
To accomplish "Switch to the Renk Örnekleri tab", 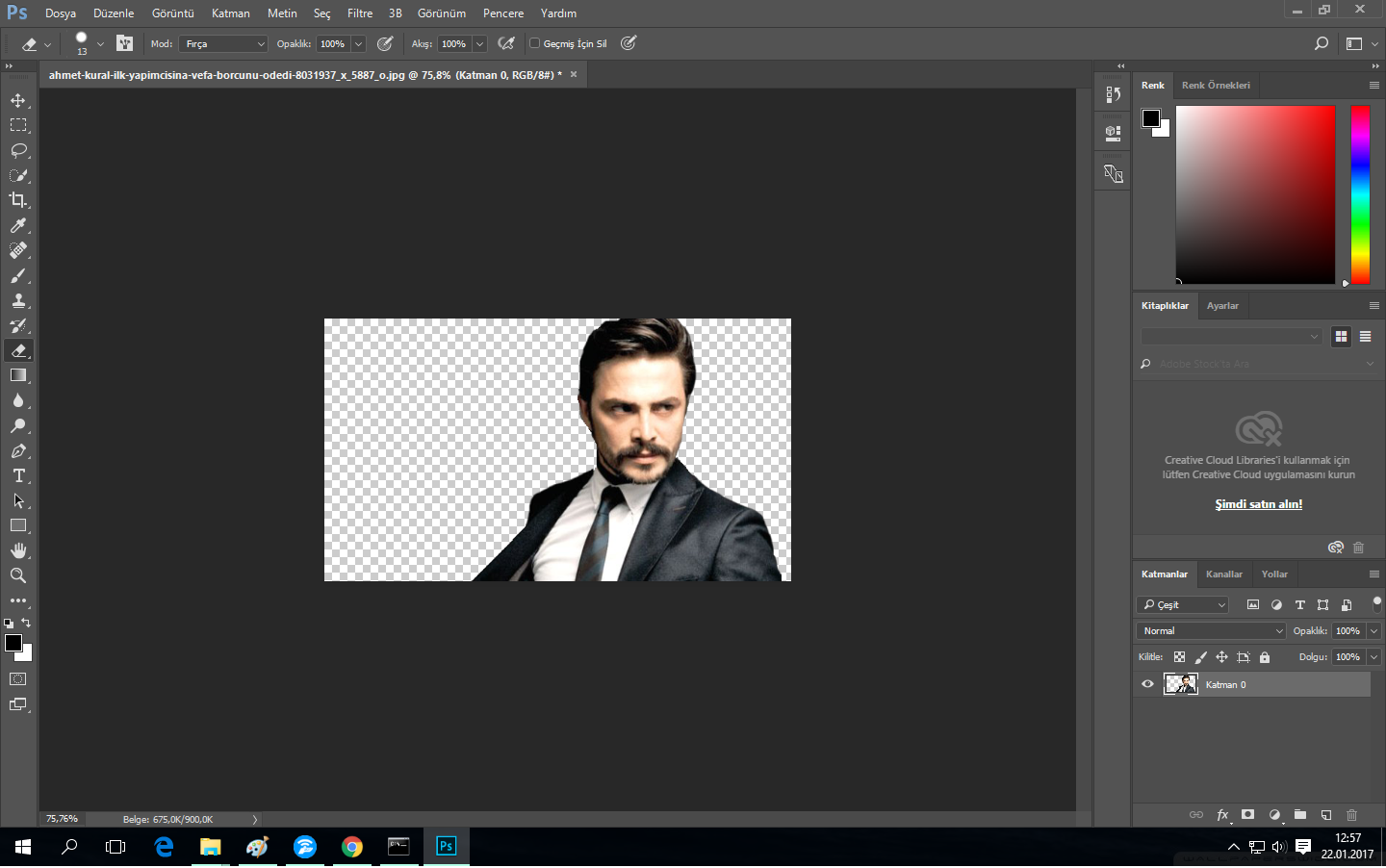I will [1216, 86].
